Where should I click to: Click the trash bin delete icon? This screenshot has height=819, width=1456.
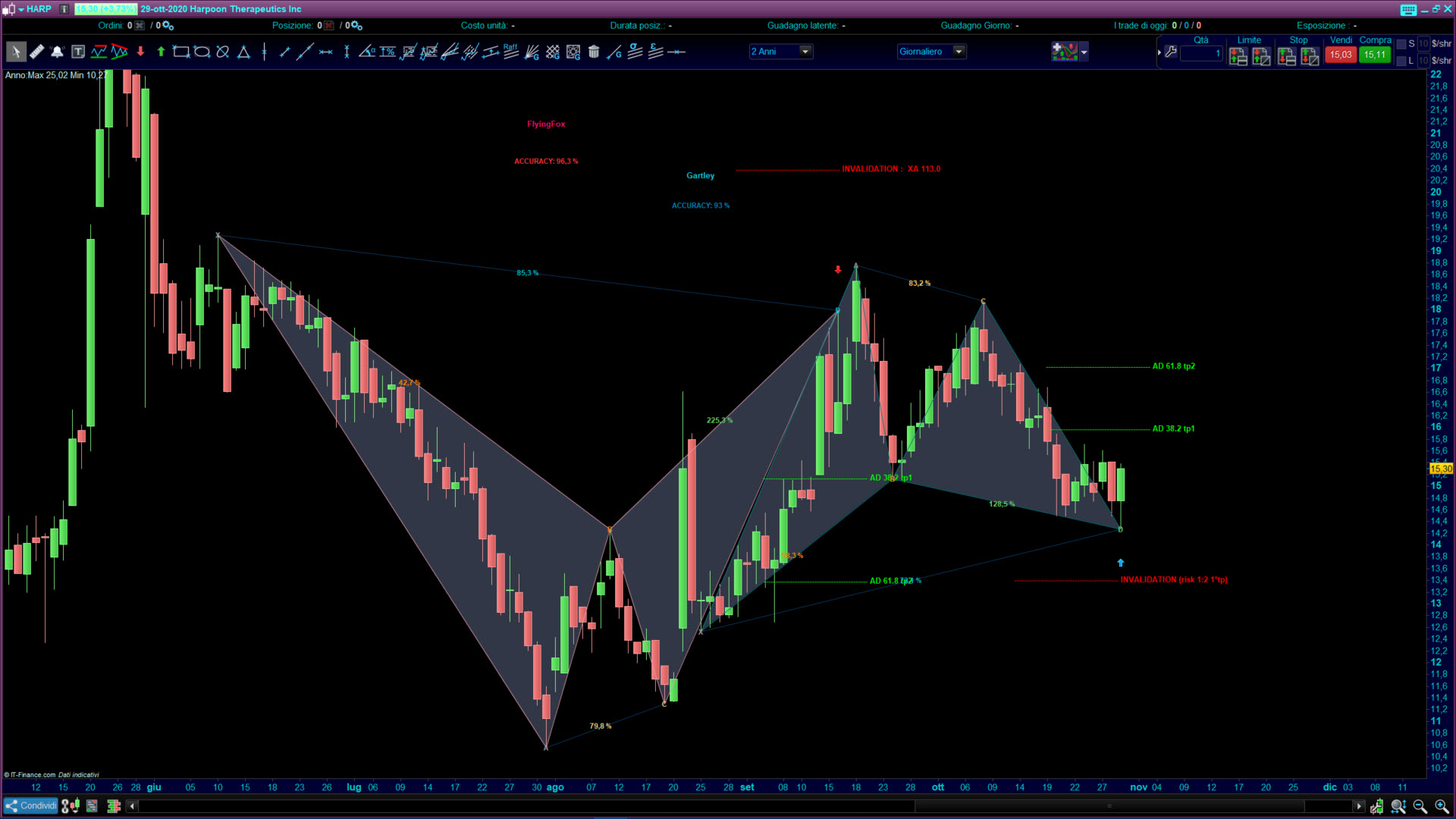594,52
